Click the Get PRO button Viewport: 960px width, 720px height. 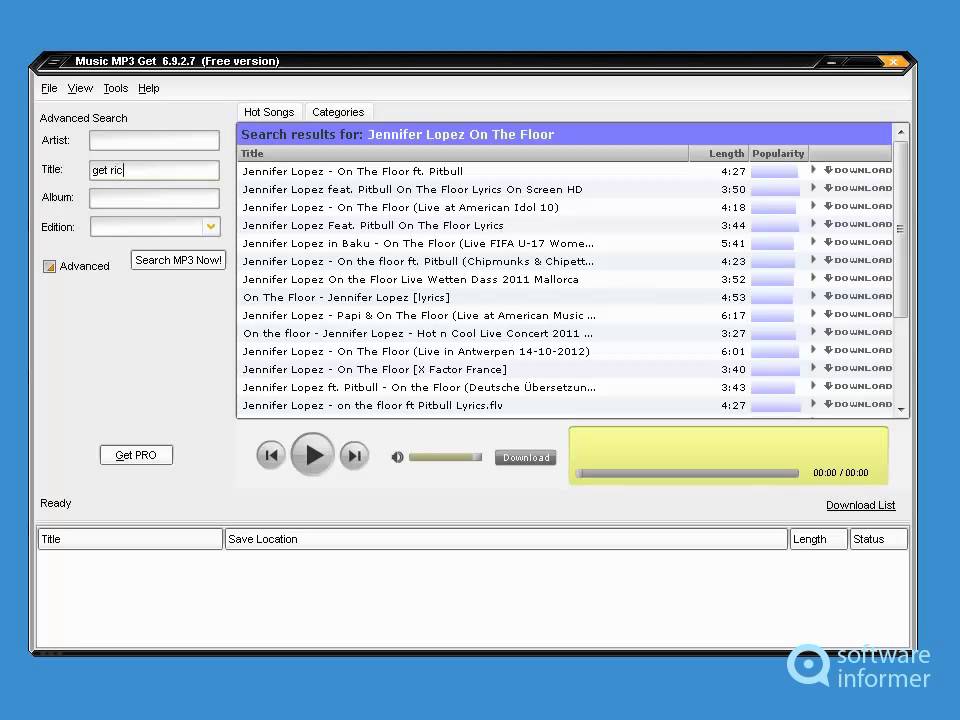click(x=136, y=455)
